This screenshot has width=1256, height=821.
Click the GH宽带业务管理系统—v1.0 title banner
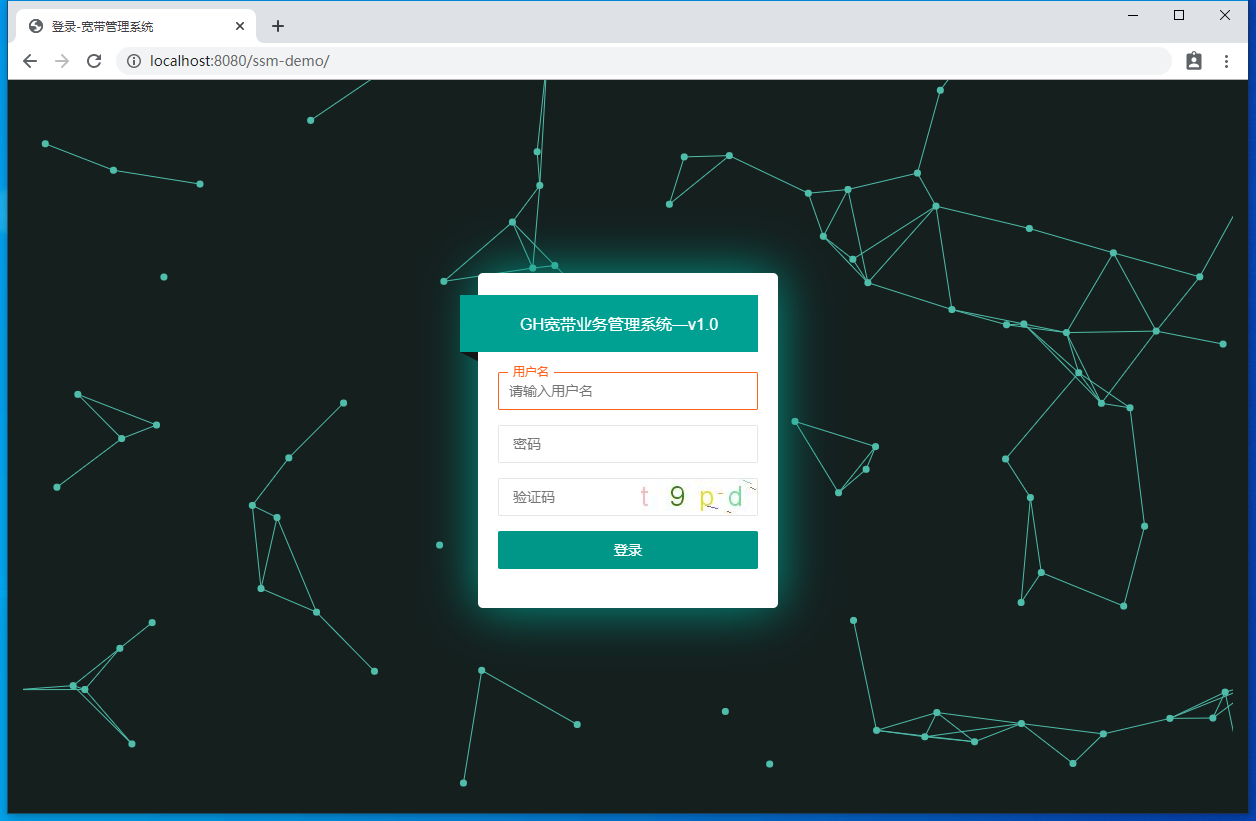tap(609, 324)
